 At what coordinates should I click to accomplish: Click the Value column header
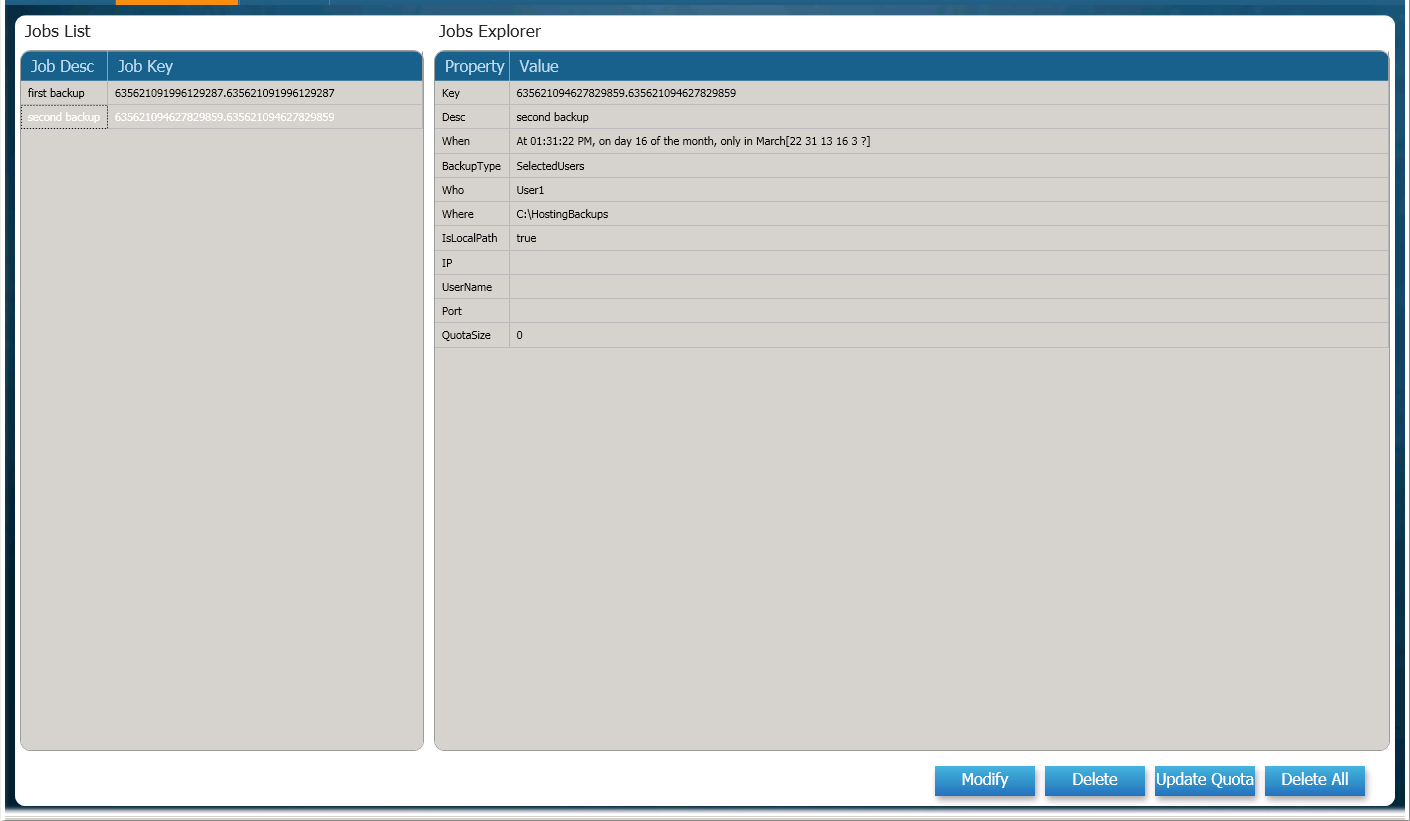[x=949, y=66]
